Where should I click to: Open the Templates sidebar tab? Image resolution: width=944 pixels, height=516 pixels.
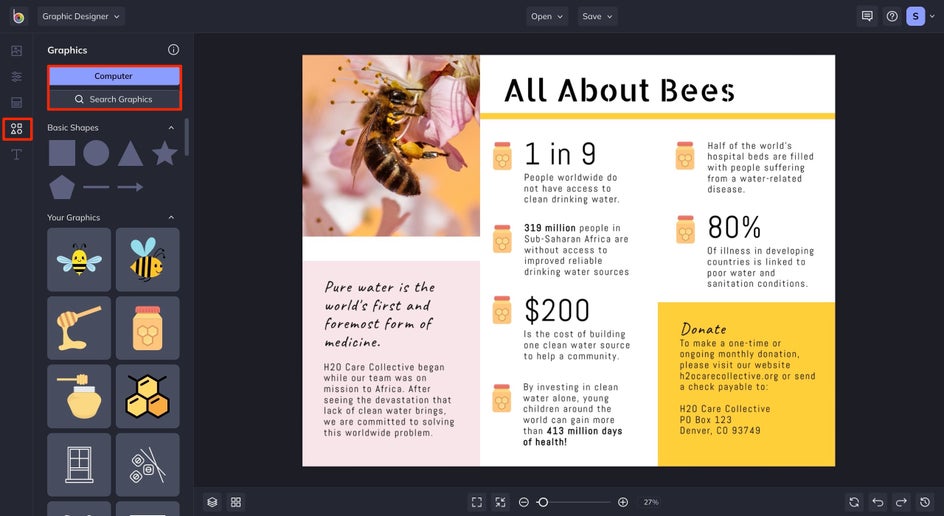click(x=17, y=102)
